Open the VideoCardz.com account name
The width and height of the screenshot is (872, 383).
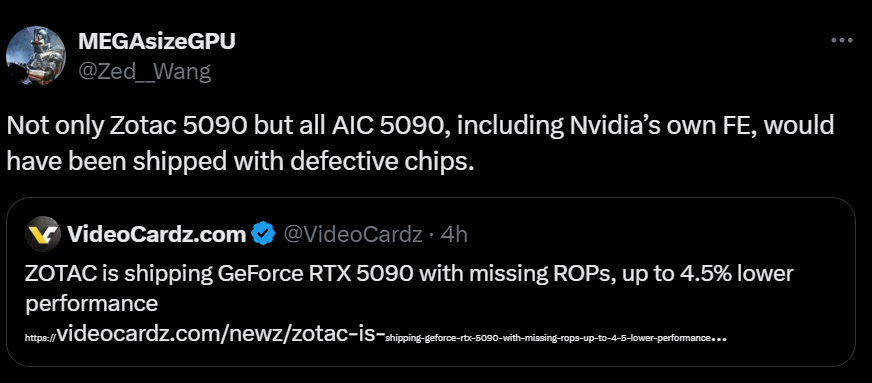pos(157,235)
